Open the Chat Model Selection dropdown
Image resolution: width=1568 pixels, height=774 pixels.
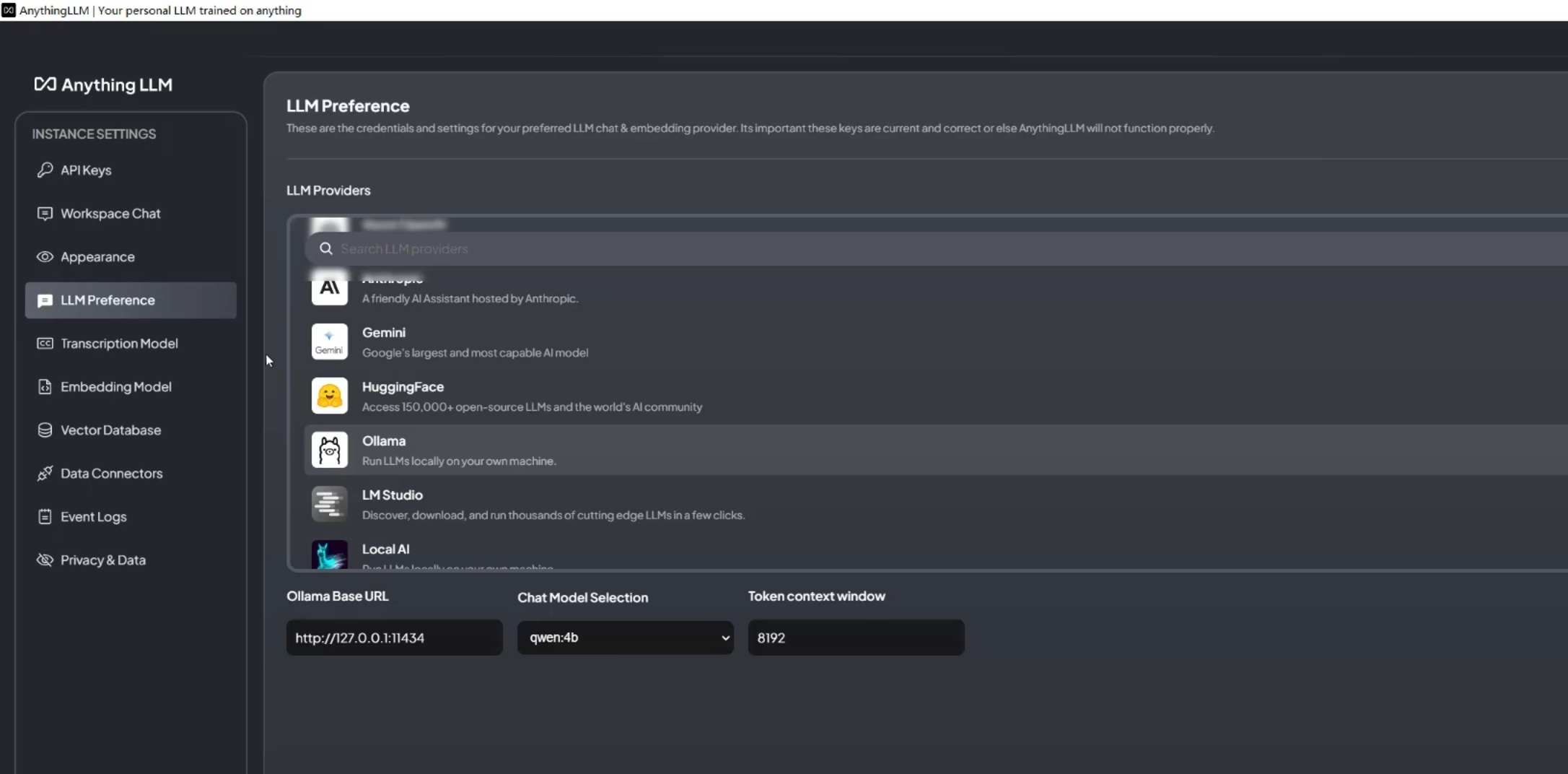coord(626,638)
